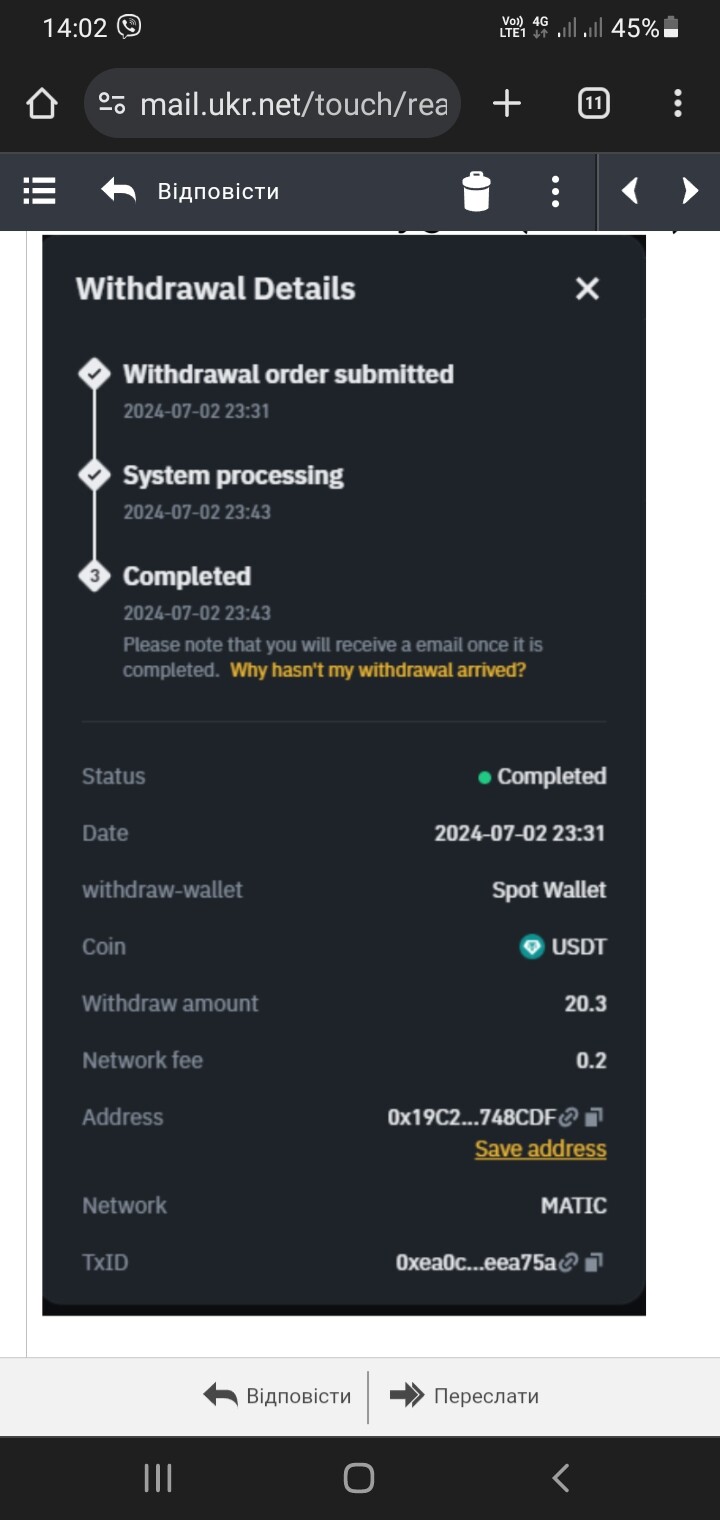The width and height of the screenshot is (720, 1520).
Task: Tap the Save address link
Action: [x=541, y=1149]
